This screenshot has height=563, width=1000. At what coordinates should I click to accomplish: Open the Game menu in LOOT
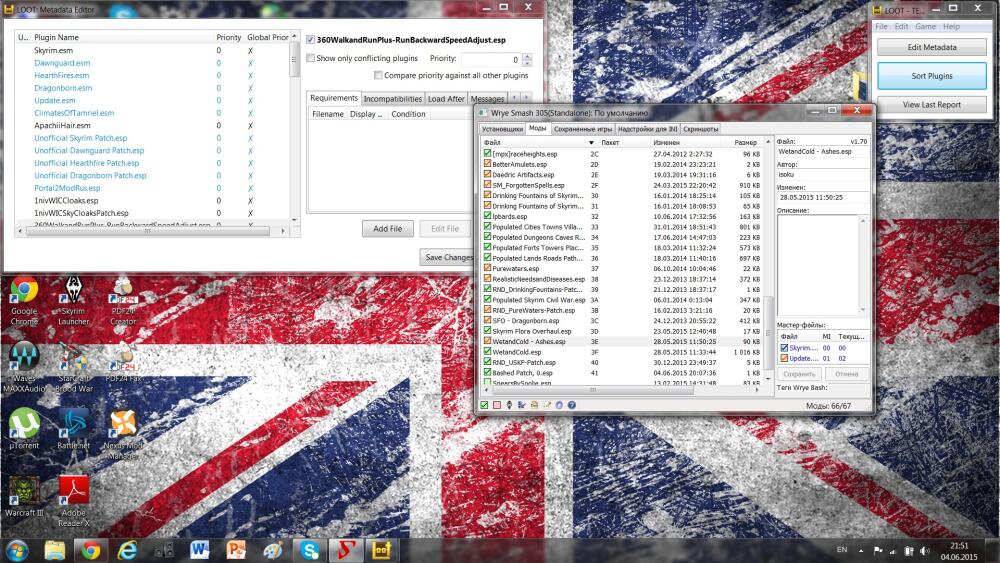925,27
